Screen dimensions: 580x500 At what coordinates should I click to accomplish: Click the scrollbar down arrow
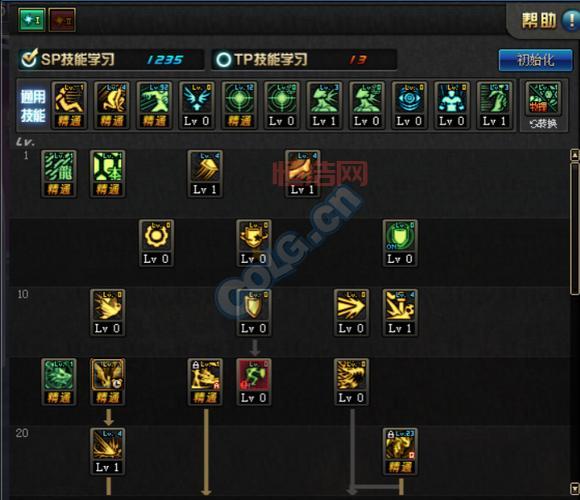[574, 488]
